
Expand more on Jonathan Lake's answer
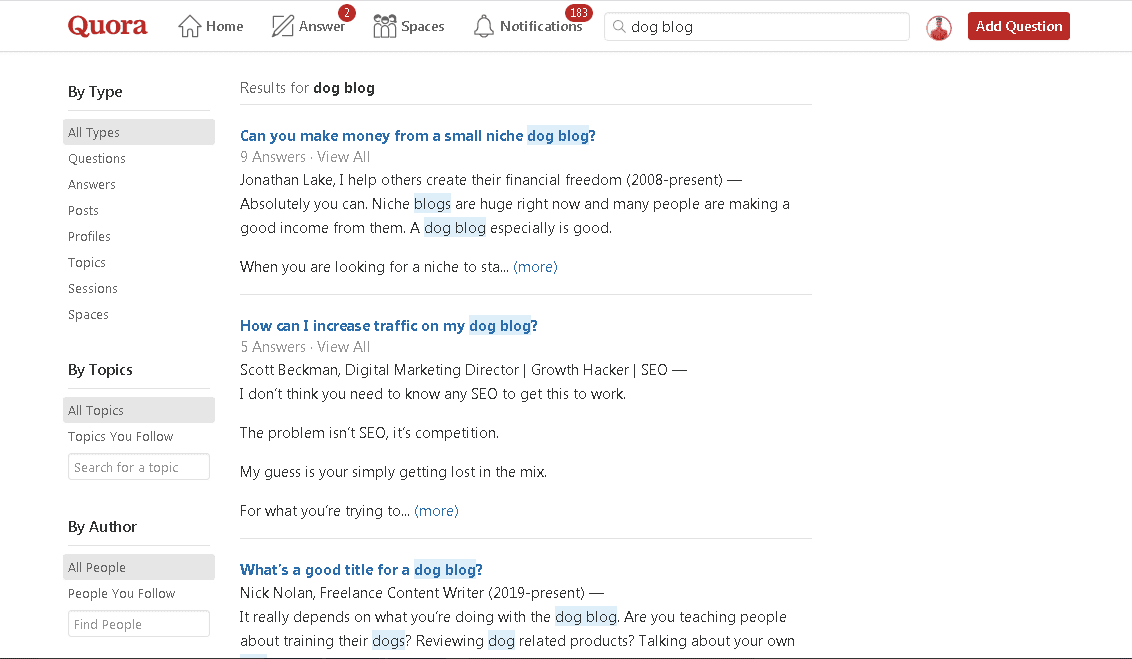coord(535,266)
